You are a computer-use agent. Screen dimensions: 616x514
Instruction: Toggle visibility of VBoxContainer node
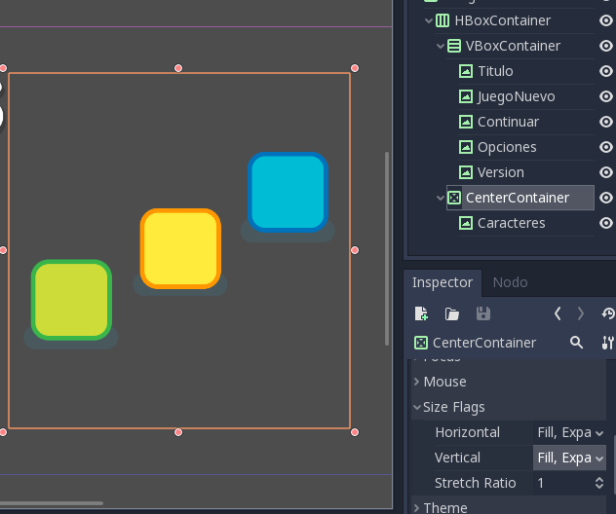pyautogui.click(x=606, y=46)
